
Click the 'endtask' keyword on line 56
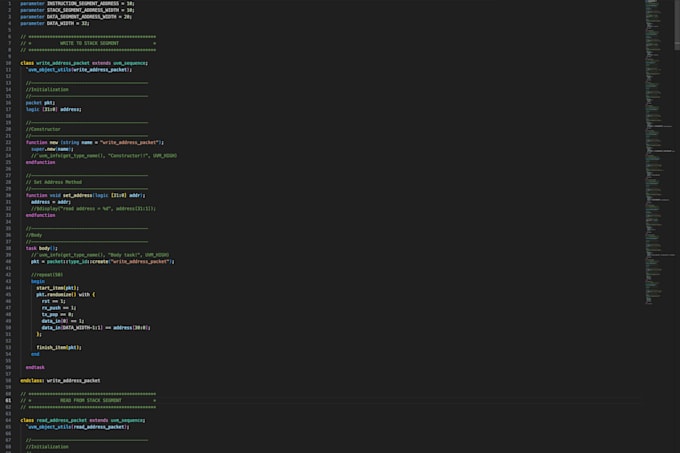[x=35, y=367]
